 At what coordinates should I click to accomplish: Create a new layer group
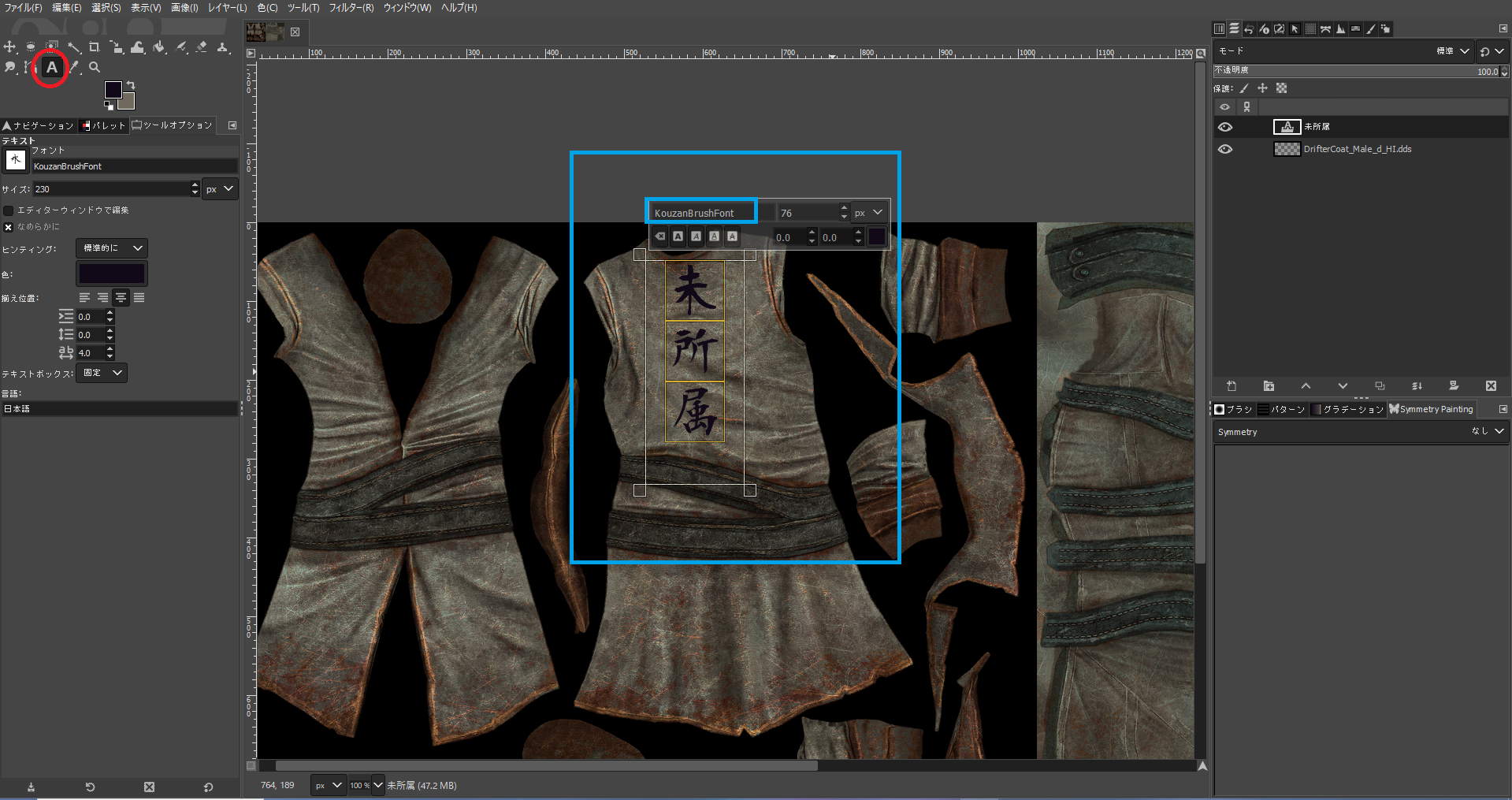[1269, 386]
